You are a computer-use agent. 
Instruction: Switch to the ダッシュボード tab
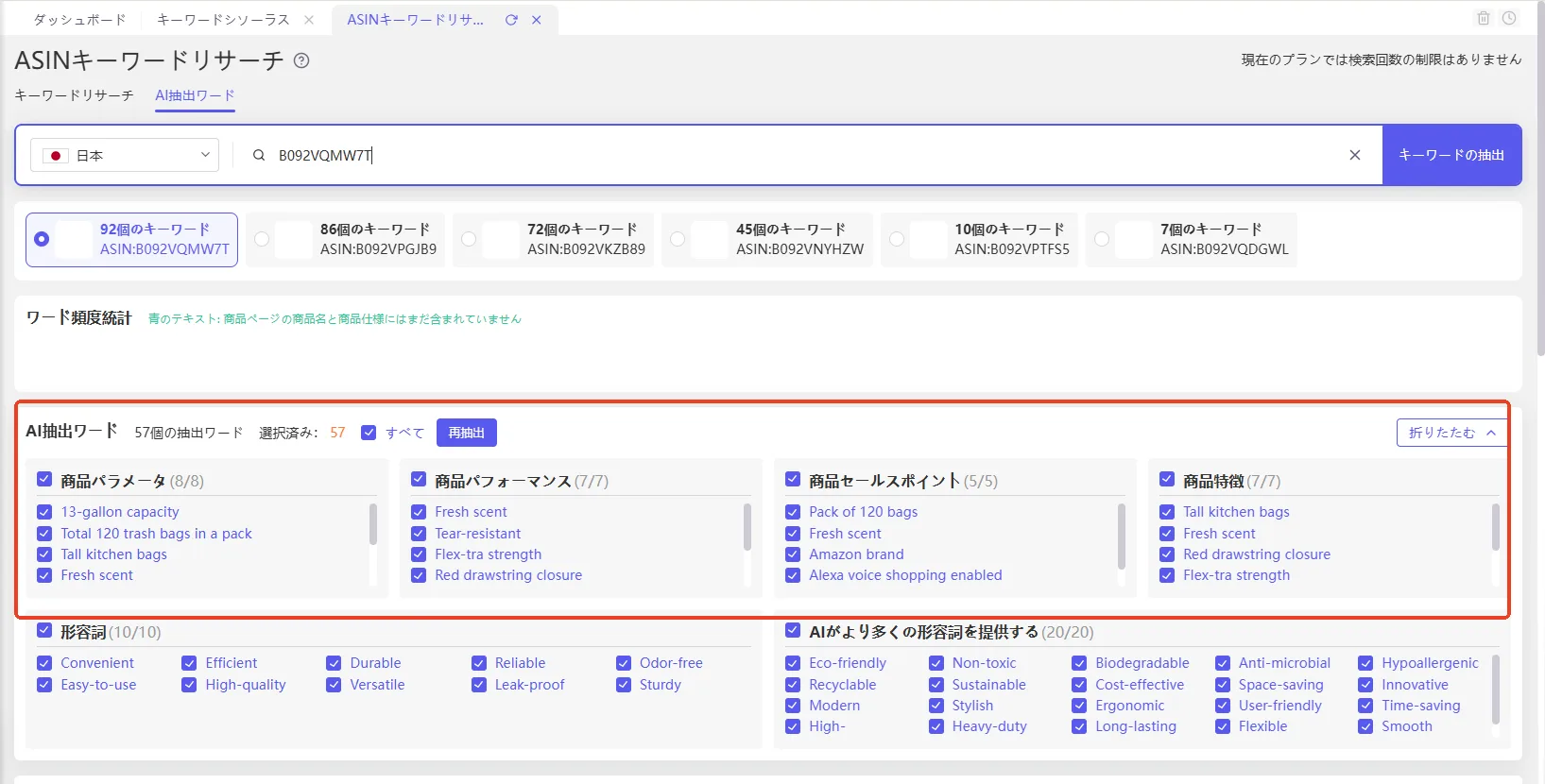[79, 20]
